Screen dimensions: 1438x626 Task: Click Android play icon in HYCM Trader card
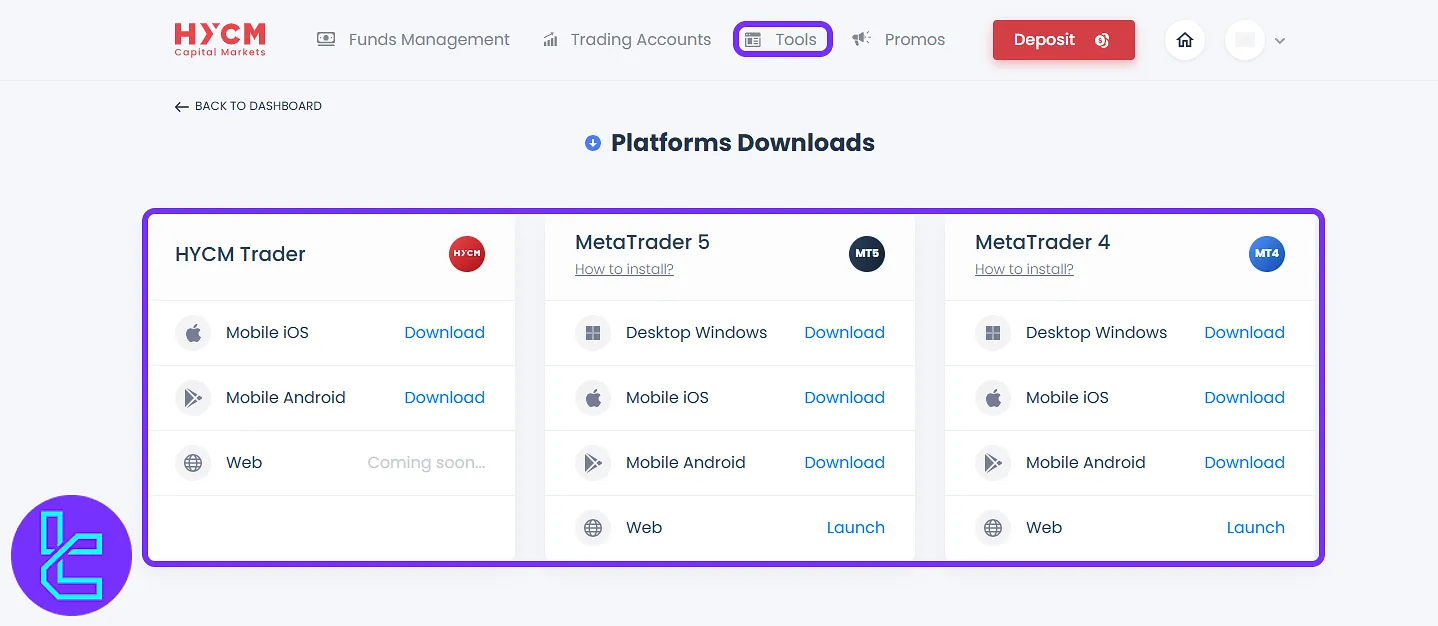193,398
